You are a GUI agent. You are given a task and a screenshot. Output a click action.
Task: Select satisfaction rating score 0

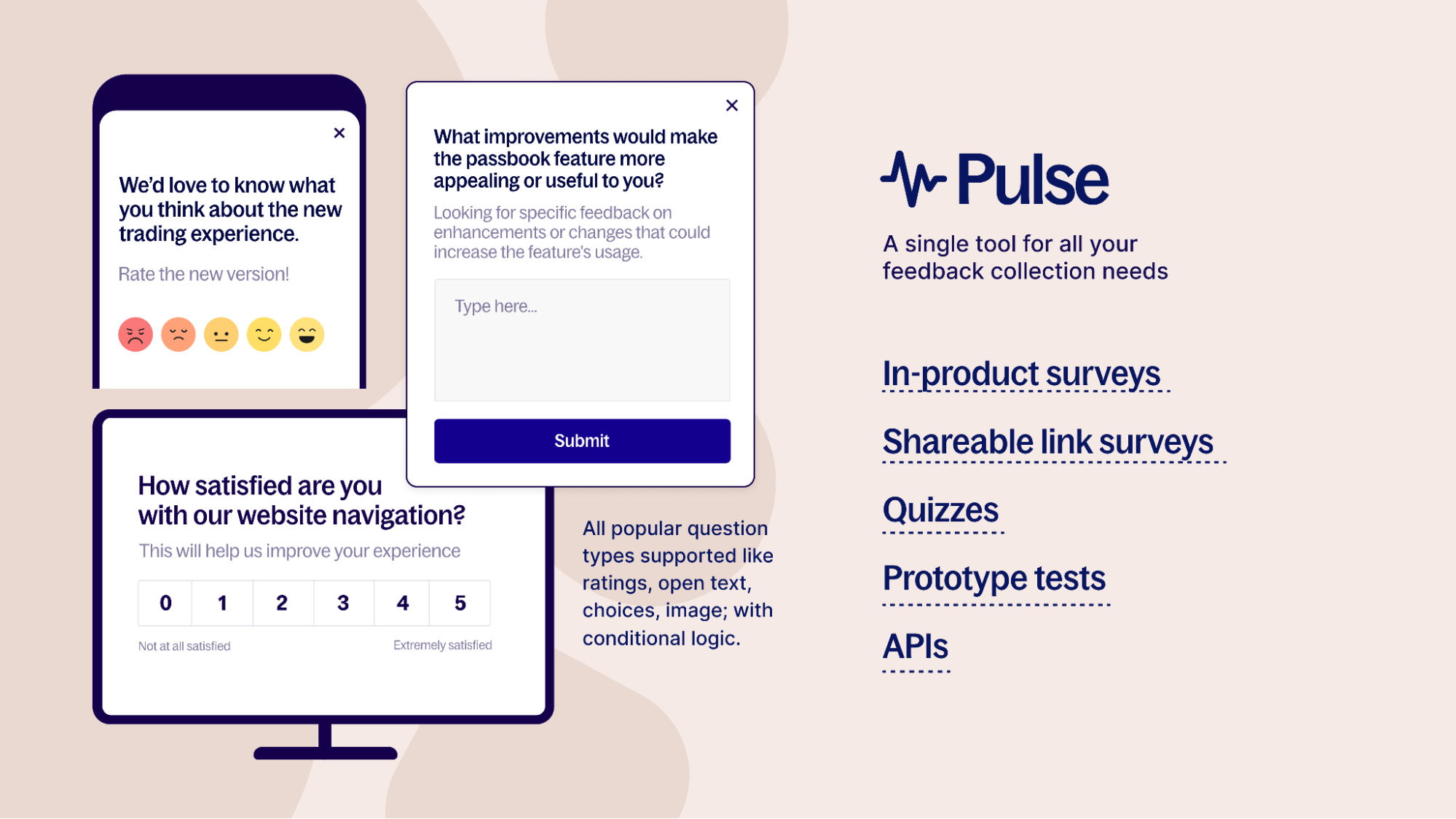click(165, 601)
